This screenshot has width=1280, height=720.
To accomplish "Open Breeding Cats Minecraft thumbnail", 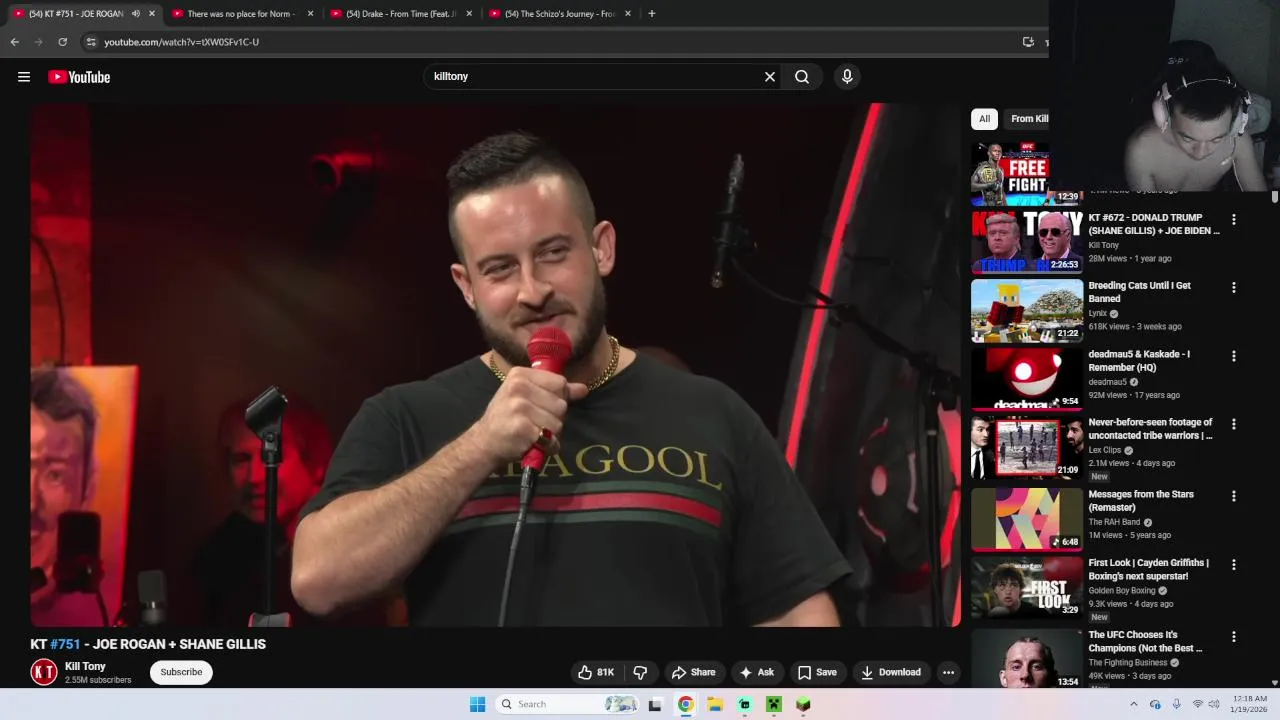I will point(1027,310).
